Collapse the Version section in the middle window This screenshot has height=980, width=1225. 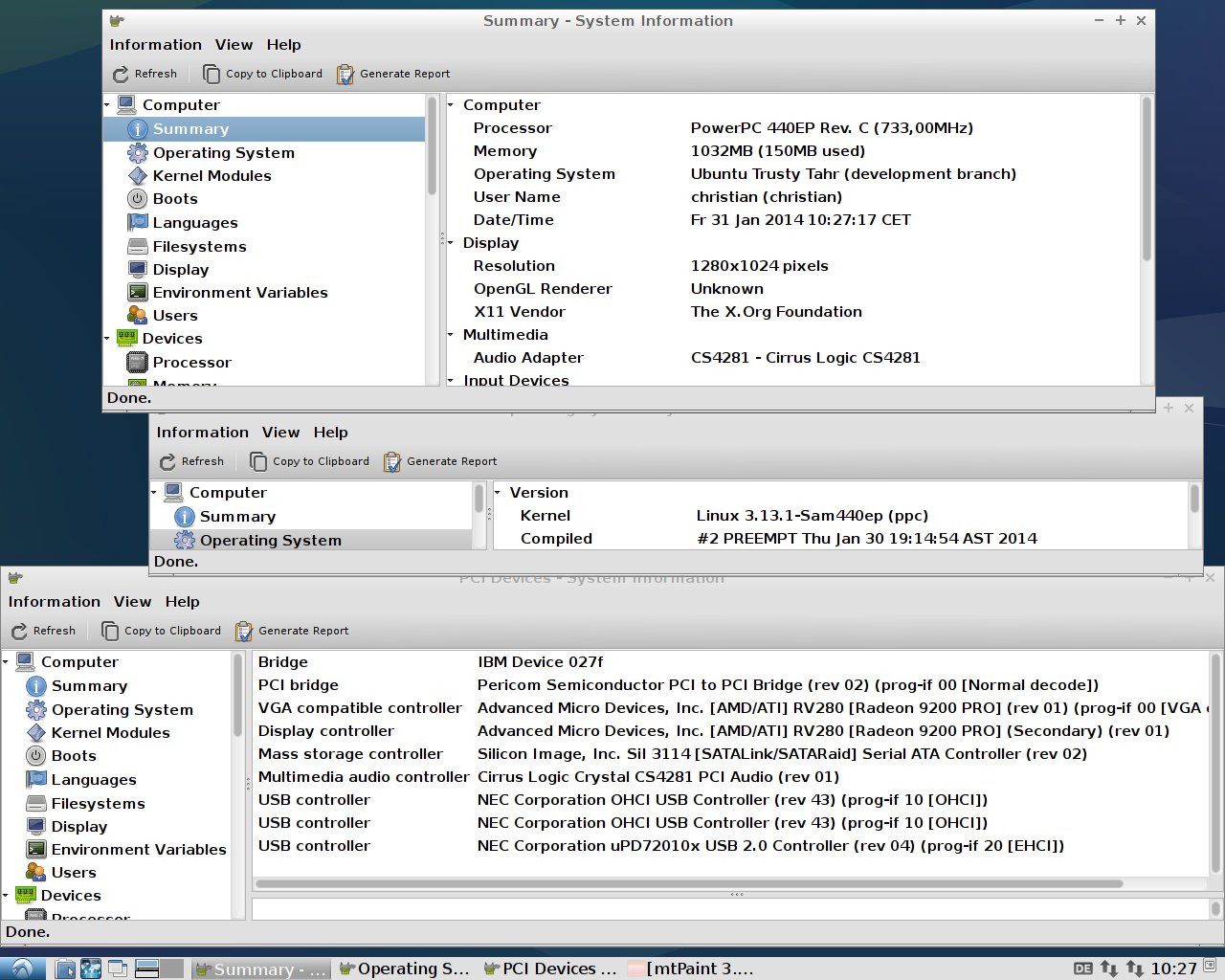coord(498,493)
